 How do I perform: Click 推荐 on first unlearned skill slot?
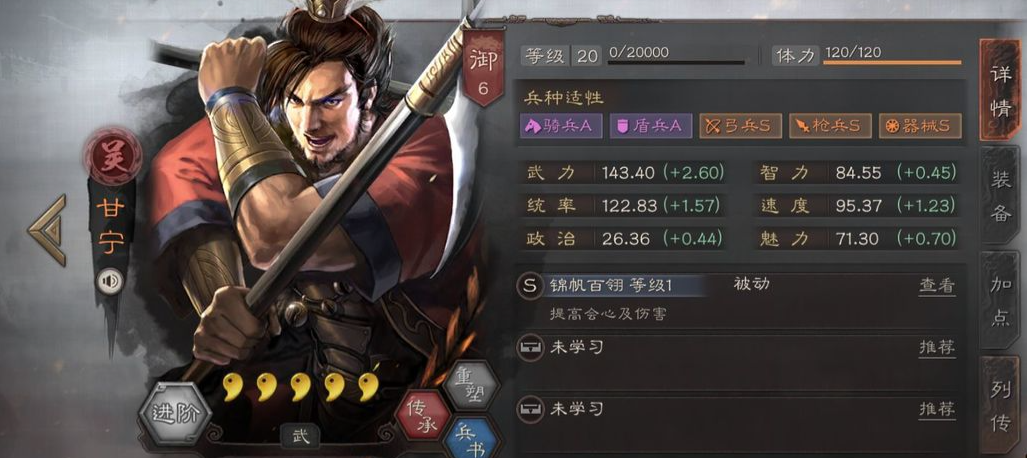click(x=937, y=347)
